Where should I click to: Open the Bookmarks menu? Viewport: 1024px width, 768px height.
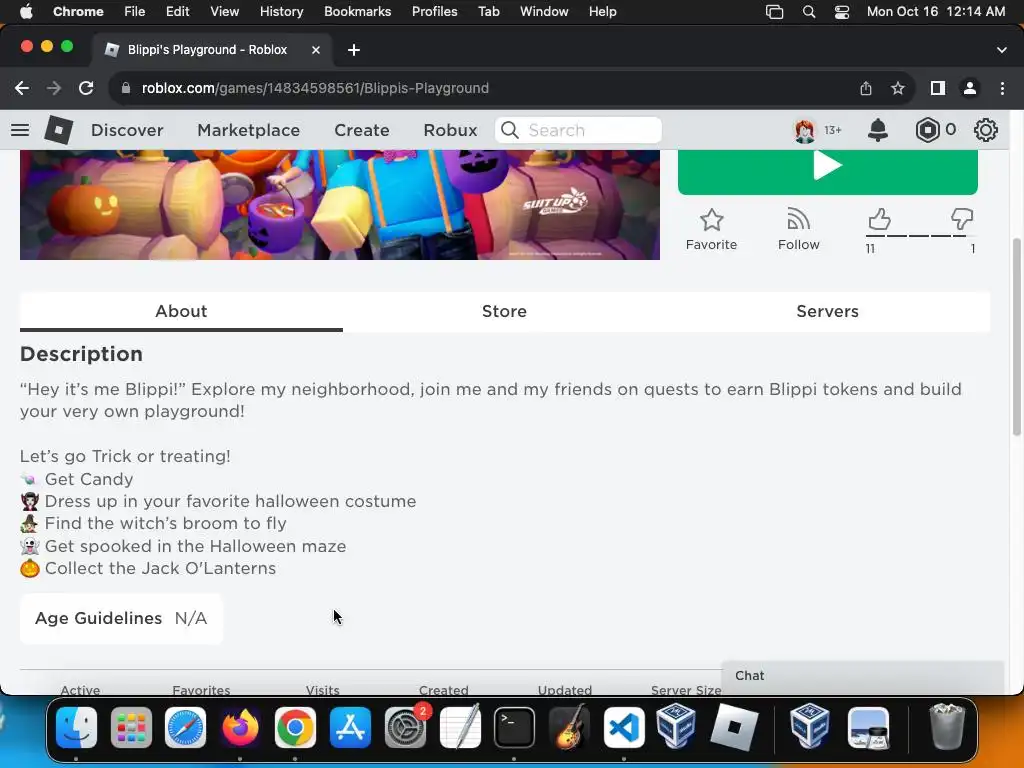(357, 12)
